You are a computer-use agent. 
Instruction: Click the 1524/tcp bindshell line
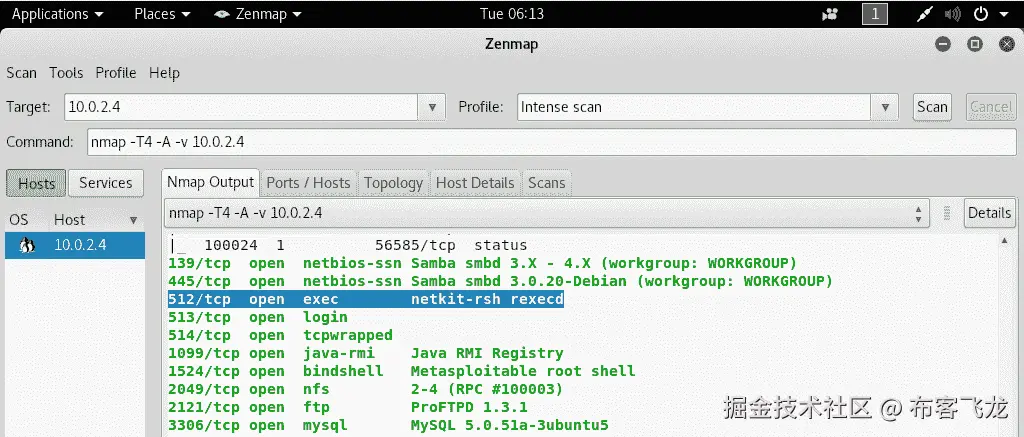pos(402,371)
